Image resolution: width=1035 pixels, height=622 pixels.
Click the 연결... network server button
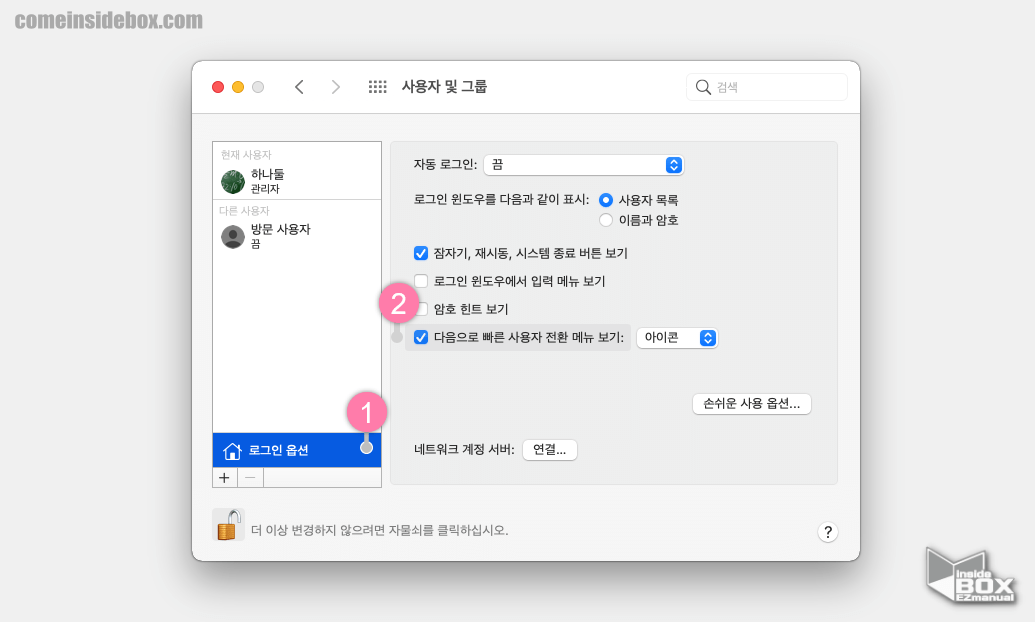(549, 450)
